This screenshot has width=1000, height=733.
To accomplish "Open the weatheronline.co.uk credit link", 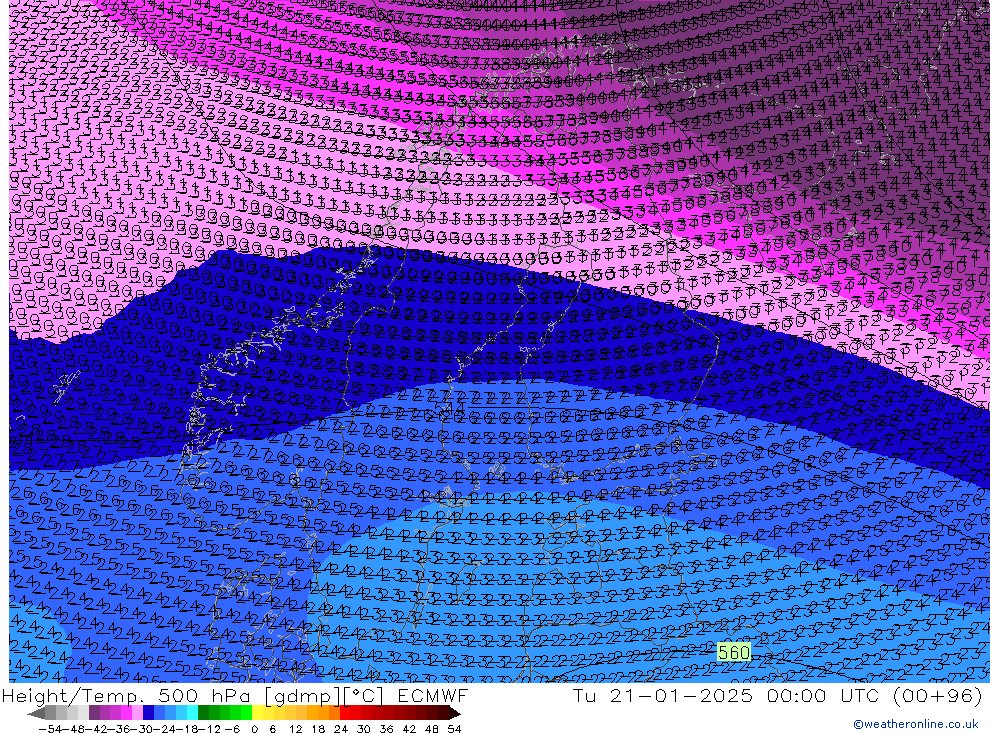I will pyautogui.click(x=916, y=724).
